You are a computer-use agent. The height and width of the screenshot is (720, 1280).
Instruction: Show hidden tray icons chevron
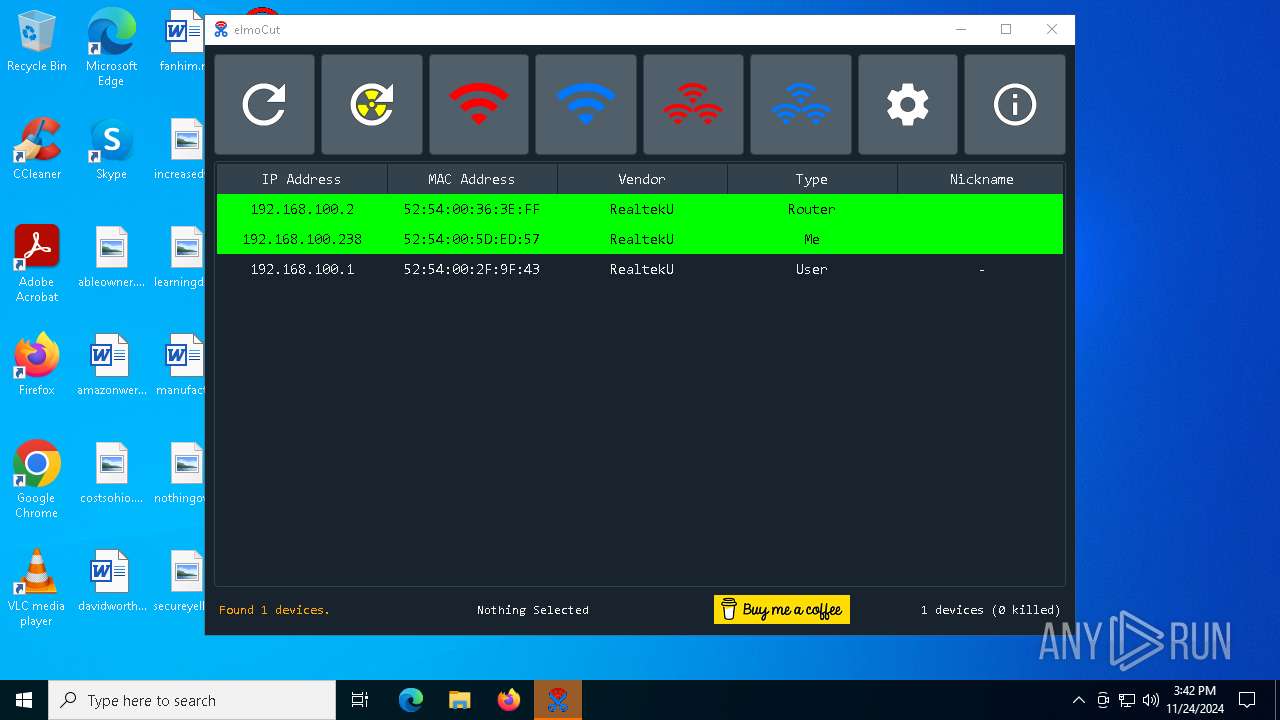click(1078, 700)
